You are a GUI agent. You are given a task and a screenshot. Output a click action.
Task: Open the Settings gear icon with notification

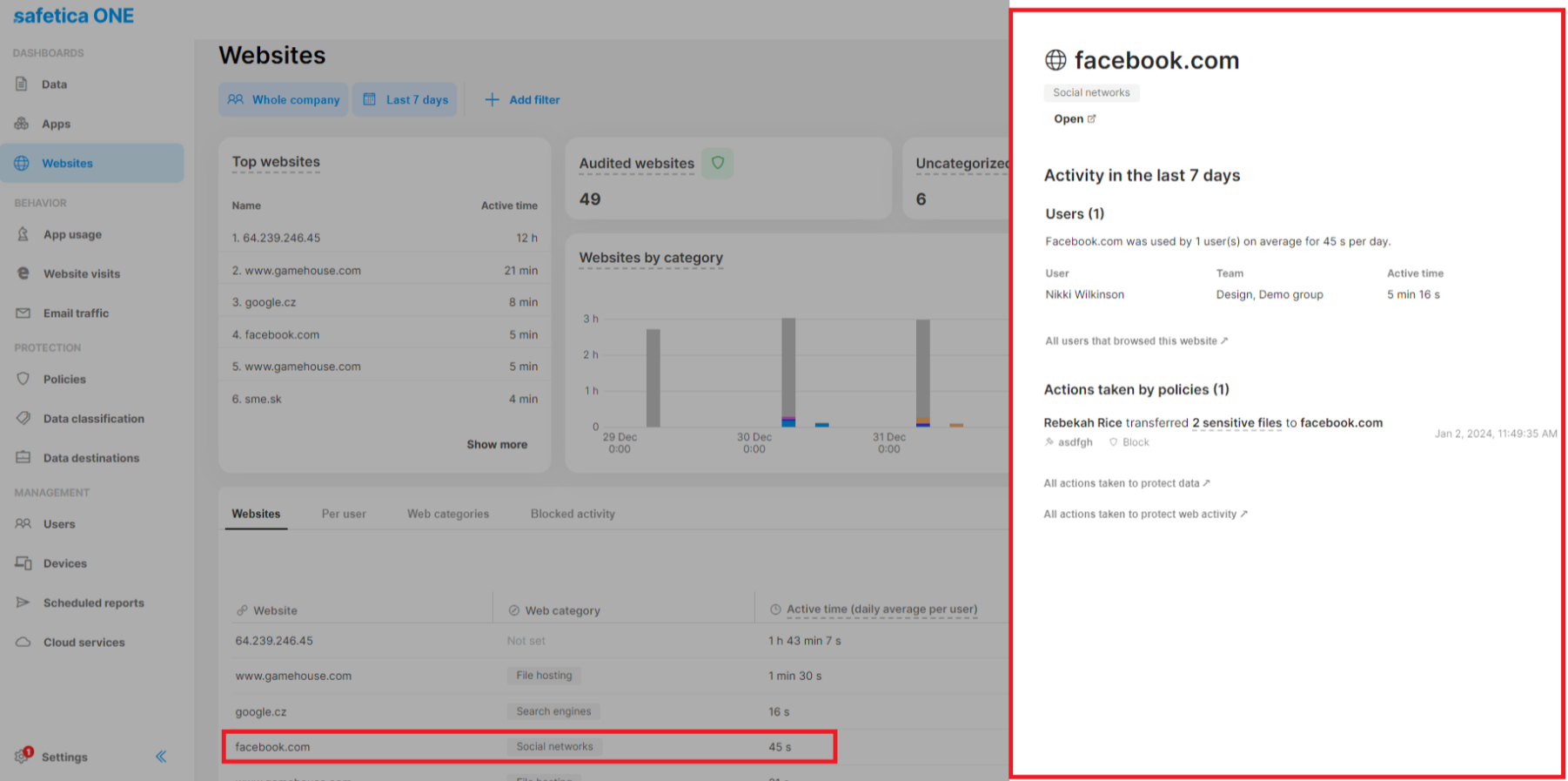coord(23,755)
